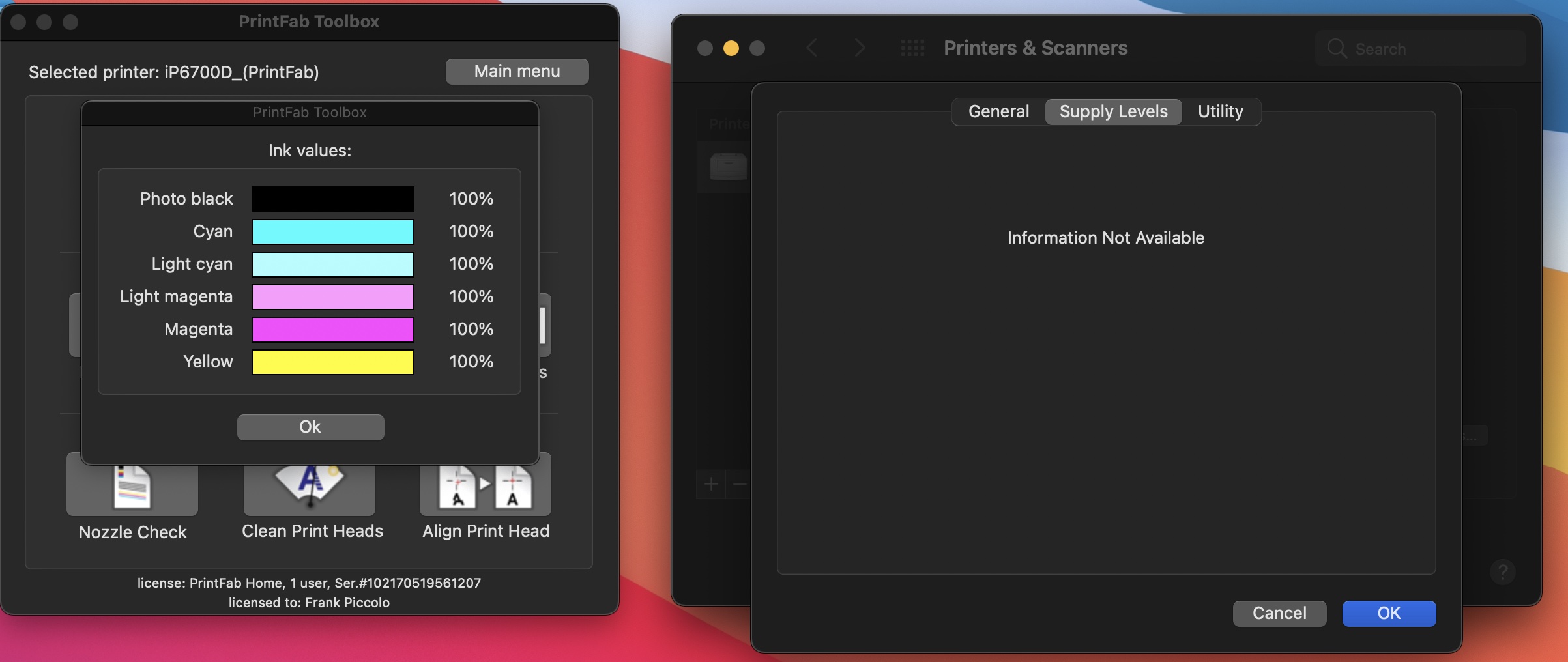Click the add printer plus icon
The width and height of the screenshot is (1568, 662).
[711, 484]
